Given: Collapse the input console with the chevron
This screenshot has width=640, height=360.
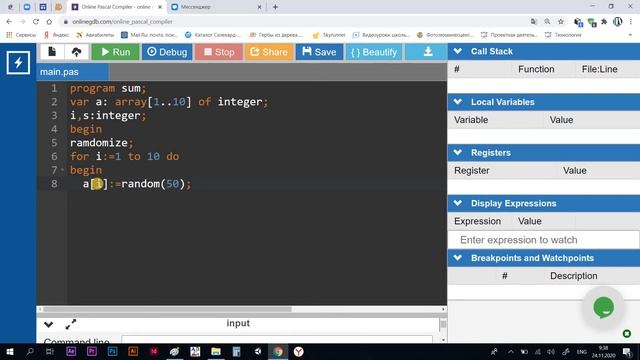Looking at the screenshot, I should (49, 324).
